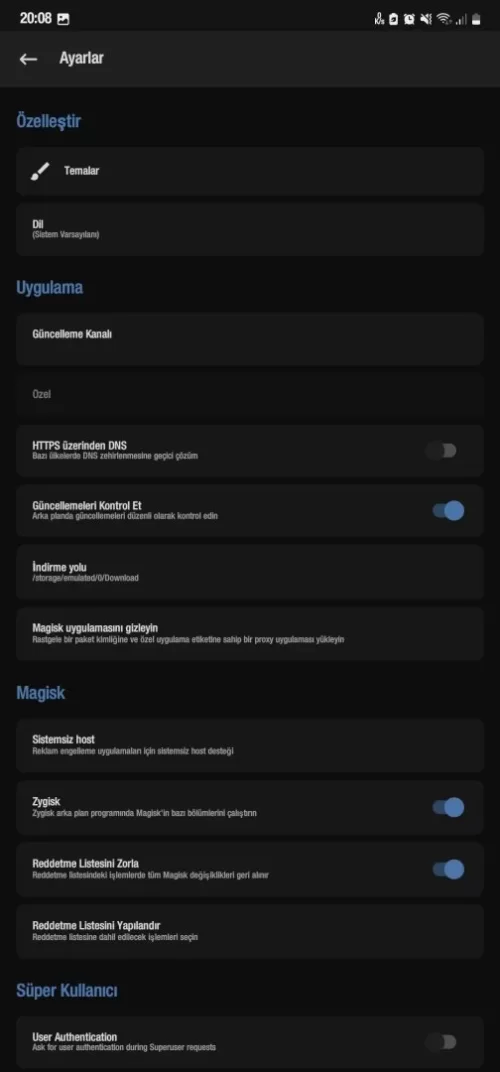Open the Dil language selector
Viewport: 500px width, 1072px height.
pos(250,229)
